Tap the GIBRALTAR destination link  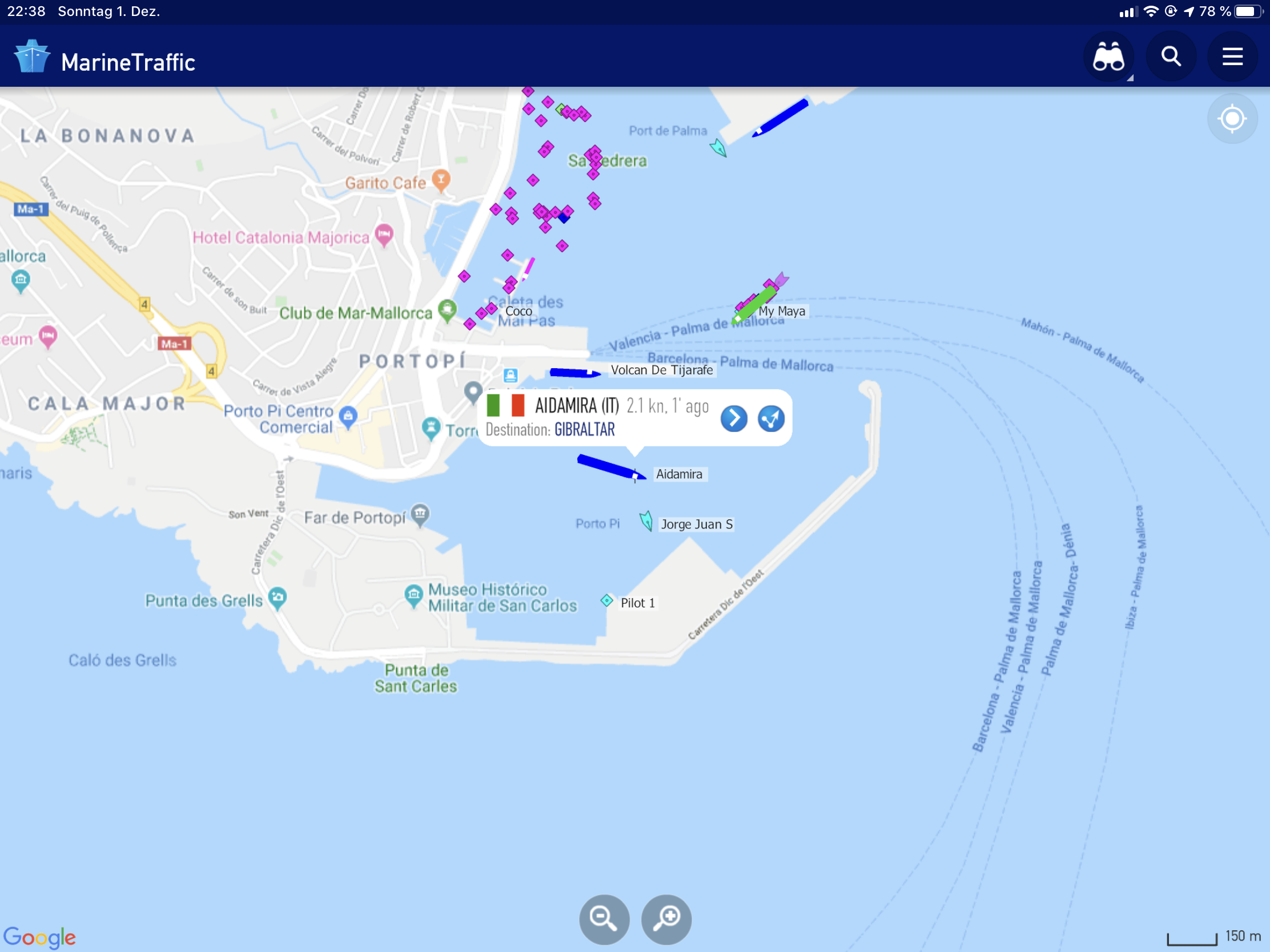(x=584, y=430)
